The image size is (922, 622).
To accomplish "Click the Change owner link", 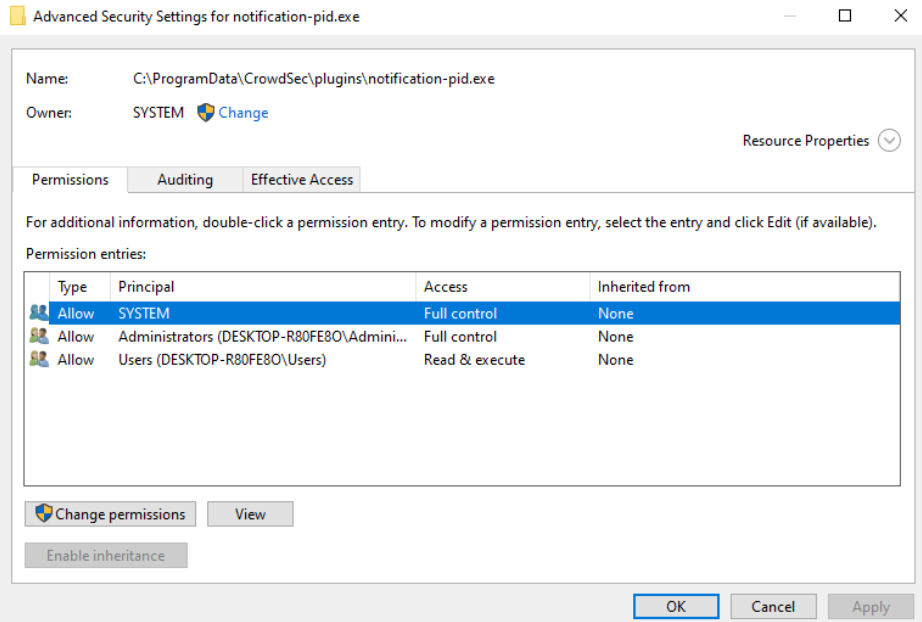I will (243, 112).
